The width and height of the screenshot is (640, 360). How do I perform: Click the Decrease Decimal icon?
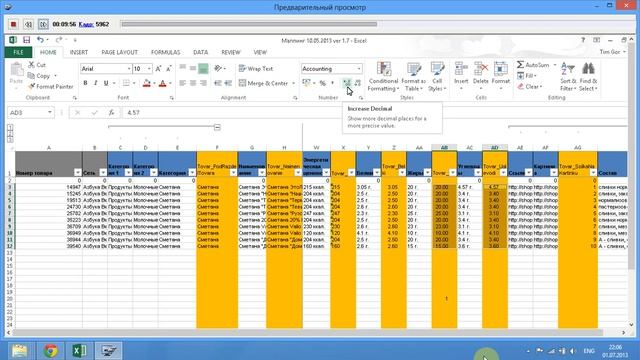coord(358,83)
